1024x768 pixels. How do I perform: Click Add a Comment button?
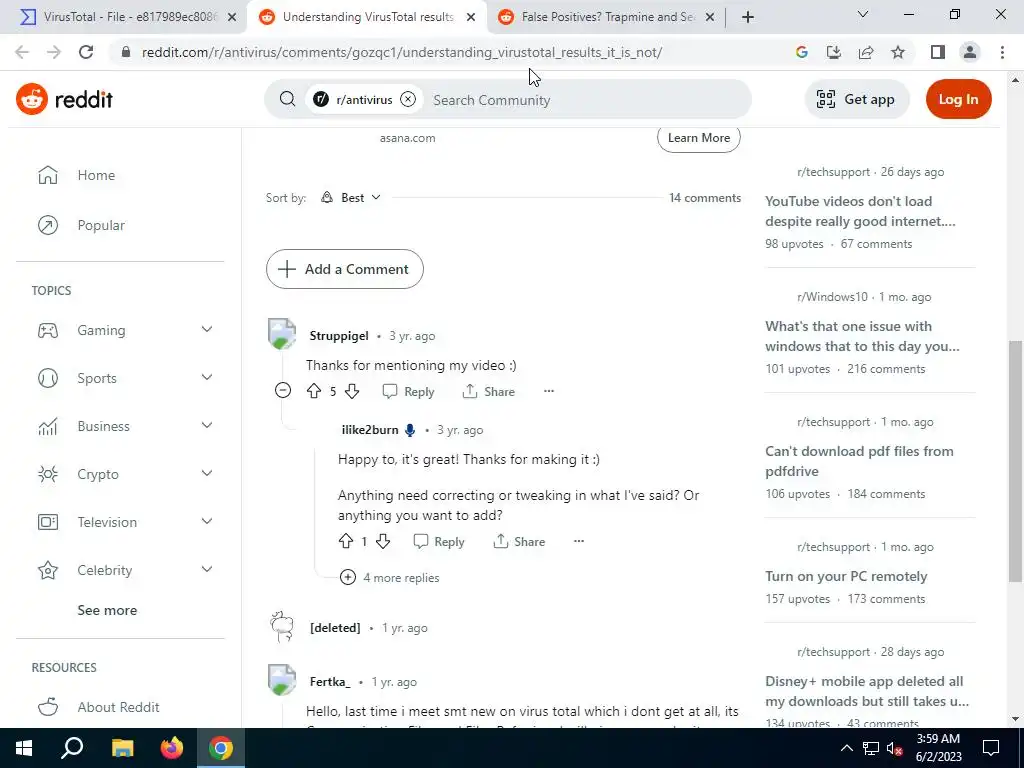[x=345, y=269]
